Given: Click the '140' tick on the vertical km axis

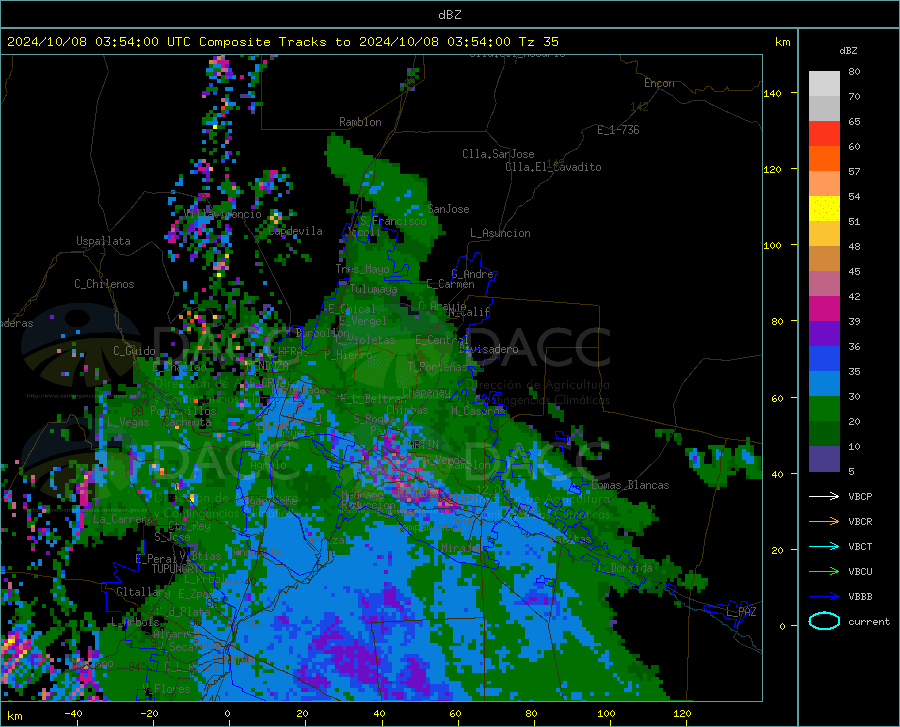Looking at the screenshot, I should 773,94.
